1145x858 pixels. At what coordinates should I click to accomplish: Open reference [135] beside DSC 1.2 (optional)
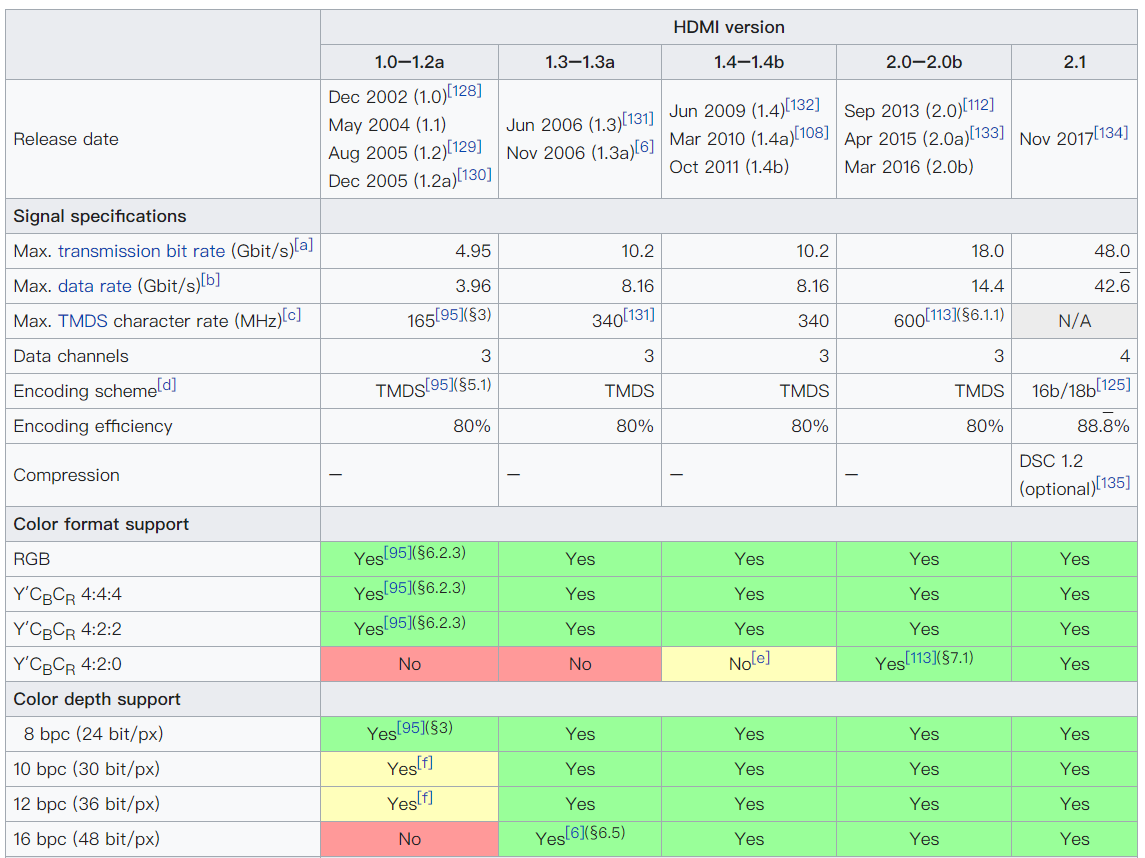1113,482
